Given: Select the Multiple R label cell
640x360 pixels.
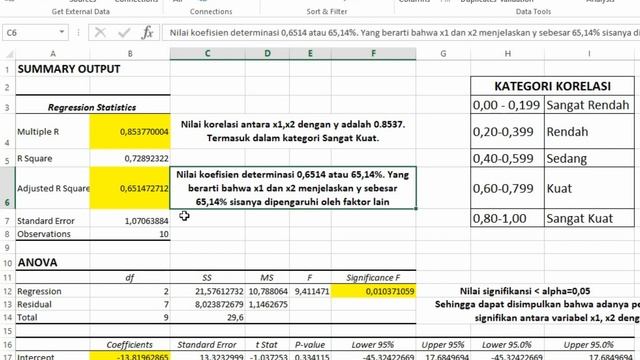Looking at the screenshot, I should tap(53, 131).
